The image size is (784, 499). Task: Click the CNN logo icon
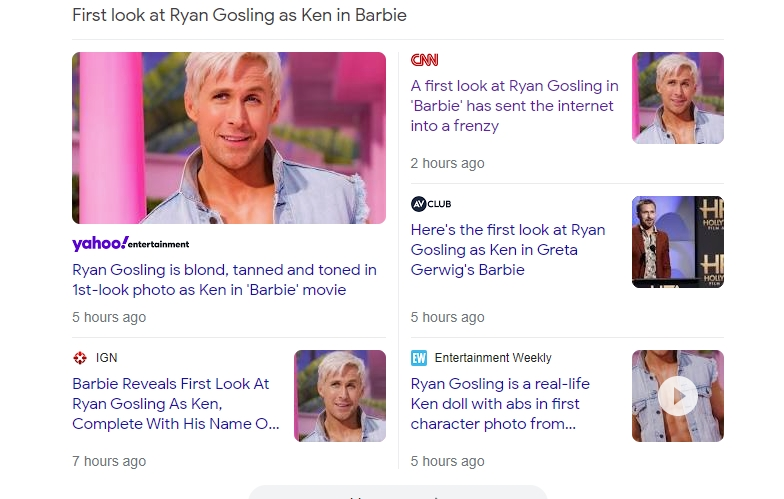[x=424, y=60]
